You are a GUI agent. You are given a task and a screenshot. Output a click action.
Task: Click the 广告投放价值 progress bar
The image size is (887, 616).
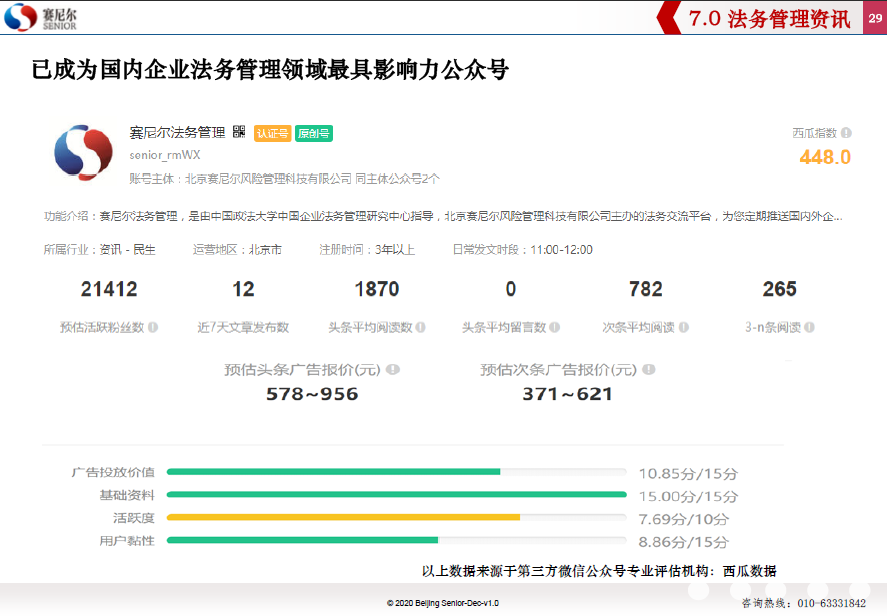(x=397, y=472)
